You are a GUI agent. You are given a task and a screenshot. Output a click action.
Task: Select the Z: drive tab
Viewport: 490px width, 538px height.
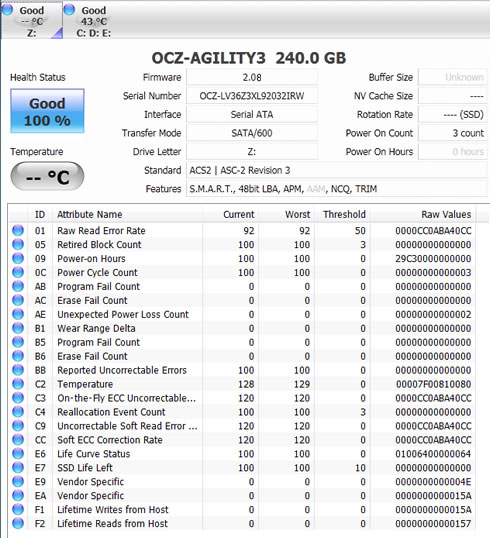(32, 21)
